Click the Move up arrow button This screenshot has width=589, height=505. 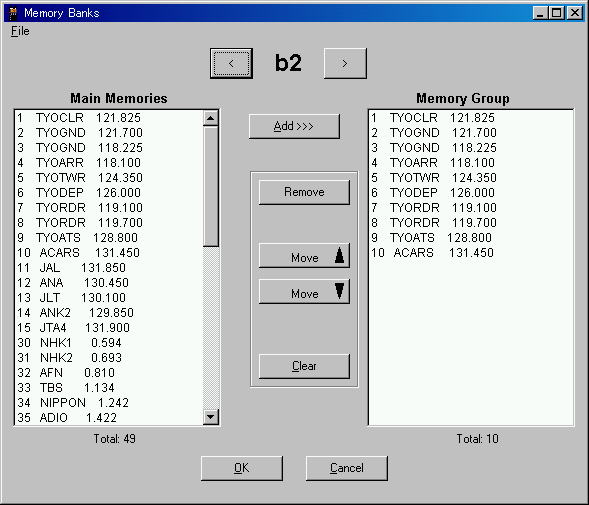[x=304, y=256]
